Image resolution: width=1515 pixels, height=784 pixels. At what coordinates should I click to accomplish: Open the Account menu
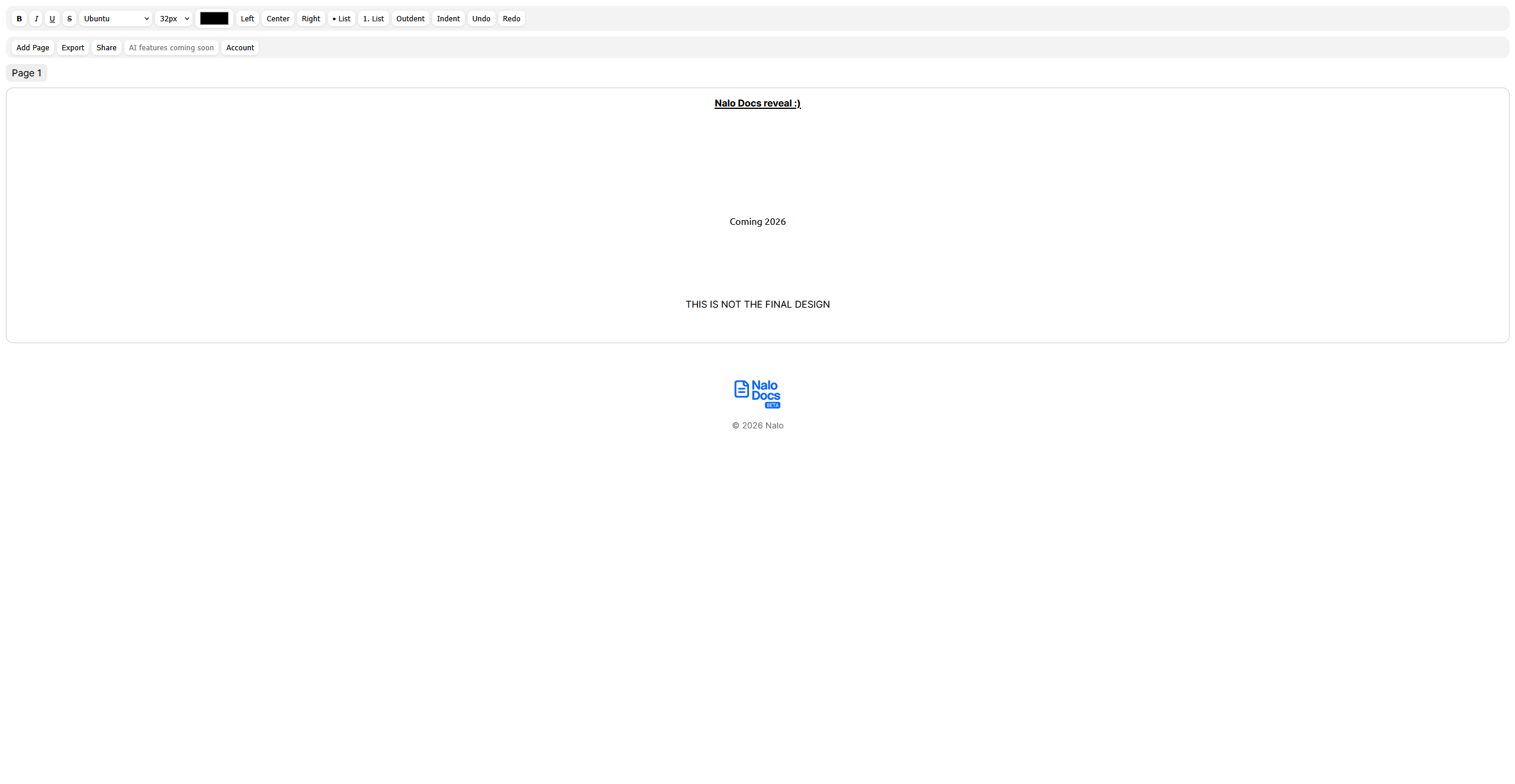coord(239,47)
